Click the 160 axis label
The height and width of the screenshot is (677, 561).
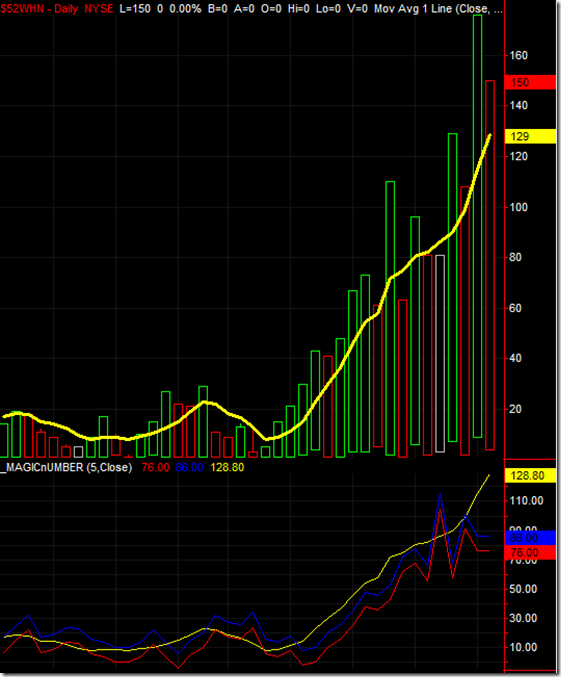pos(518,55)
